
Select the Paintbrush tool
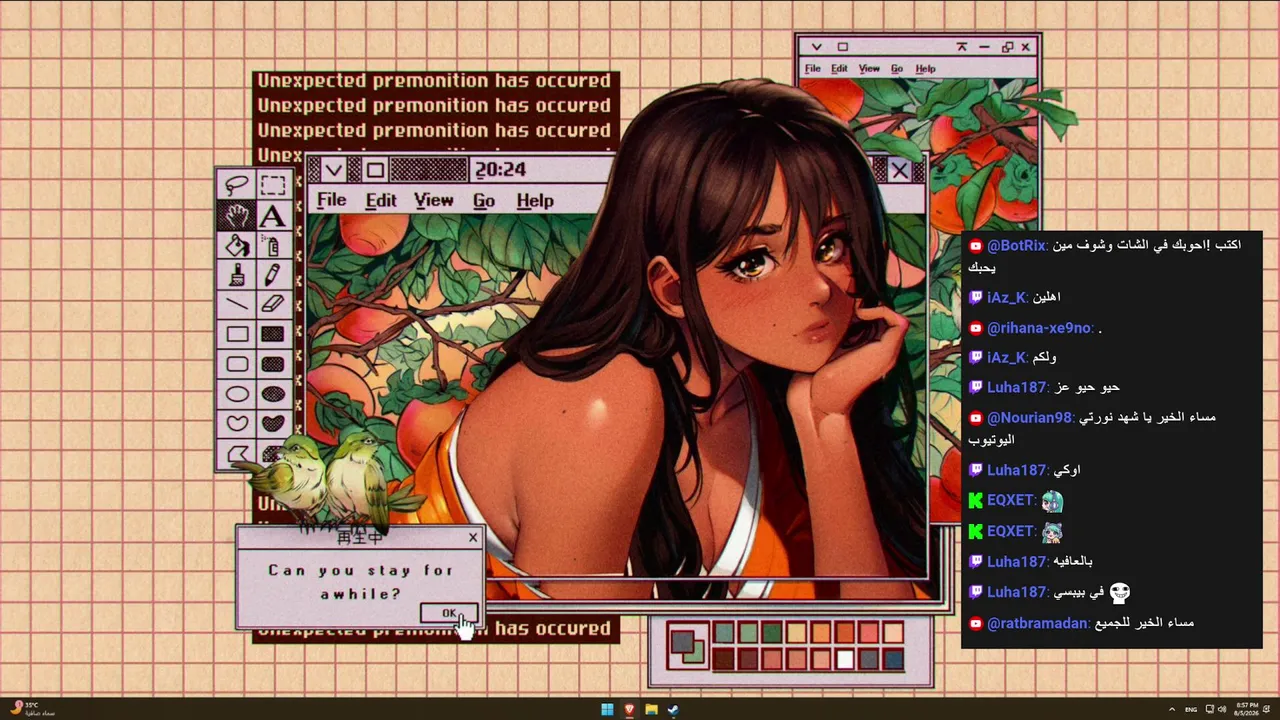pyautogui.click(x=237, y=275)
